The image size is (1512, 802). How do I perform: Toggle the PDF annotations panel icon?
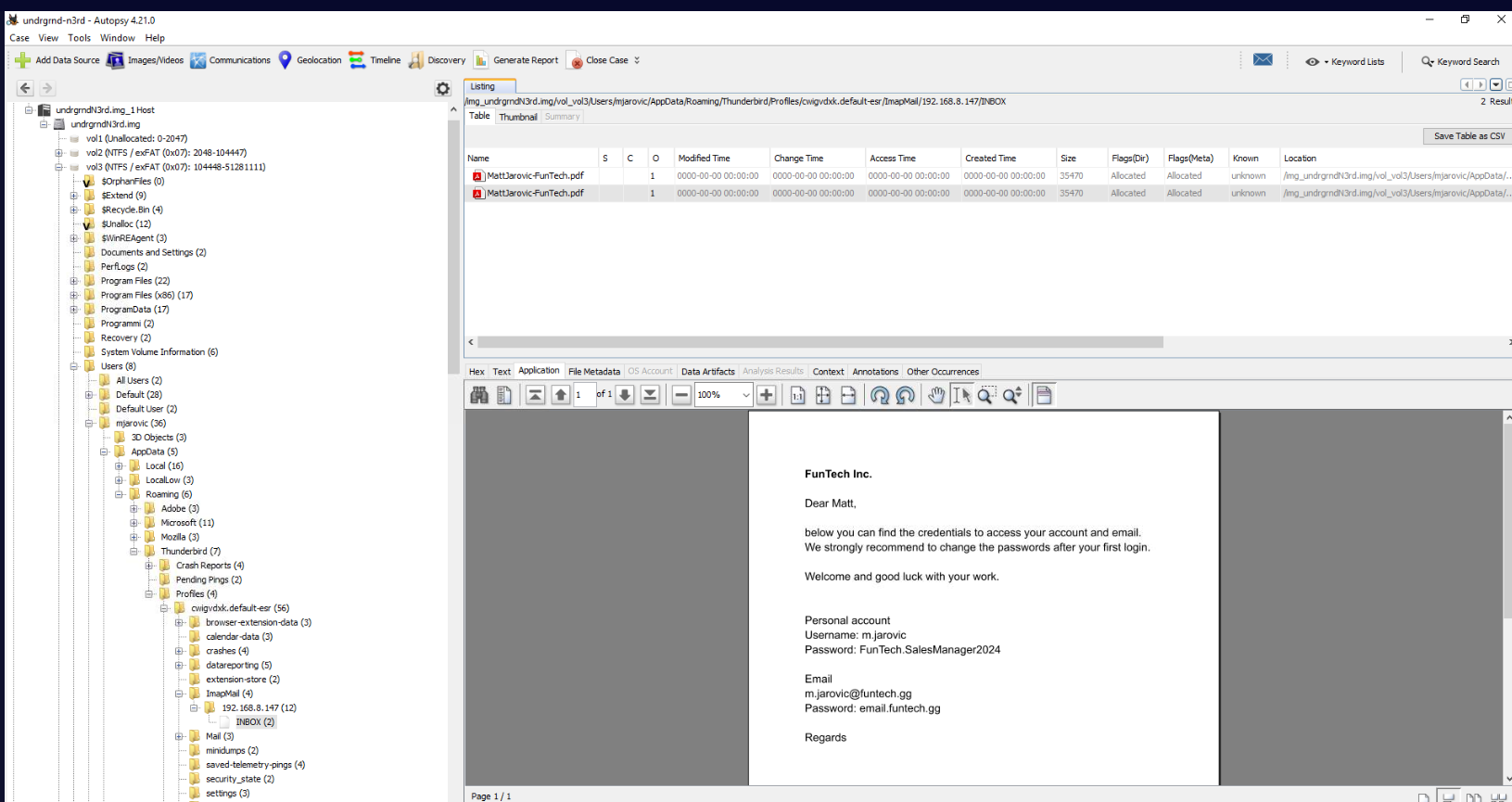[x=1044, y=395]
